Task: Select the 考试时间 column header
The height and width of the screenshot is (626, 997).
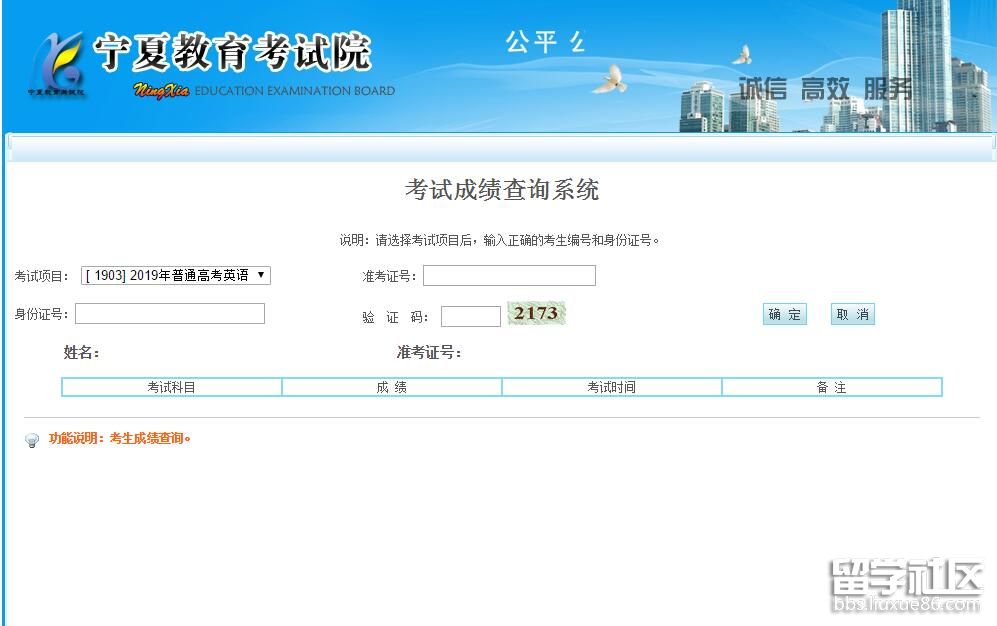Action: click(x=611, y=387)
